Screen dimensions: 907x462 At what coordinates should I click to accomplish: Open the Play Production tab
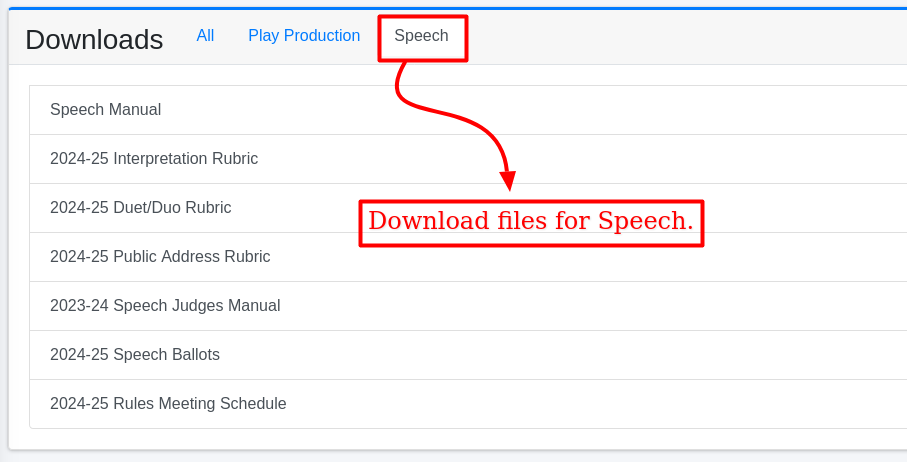(304, 36)
